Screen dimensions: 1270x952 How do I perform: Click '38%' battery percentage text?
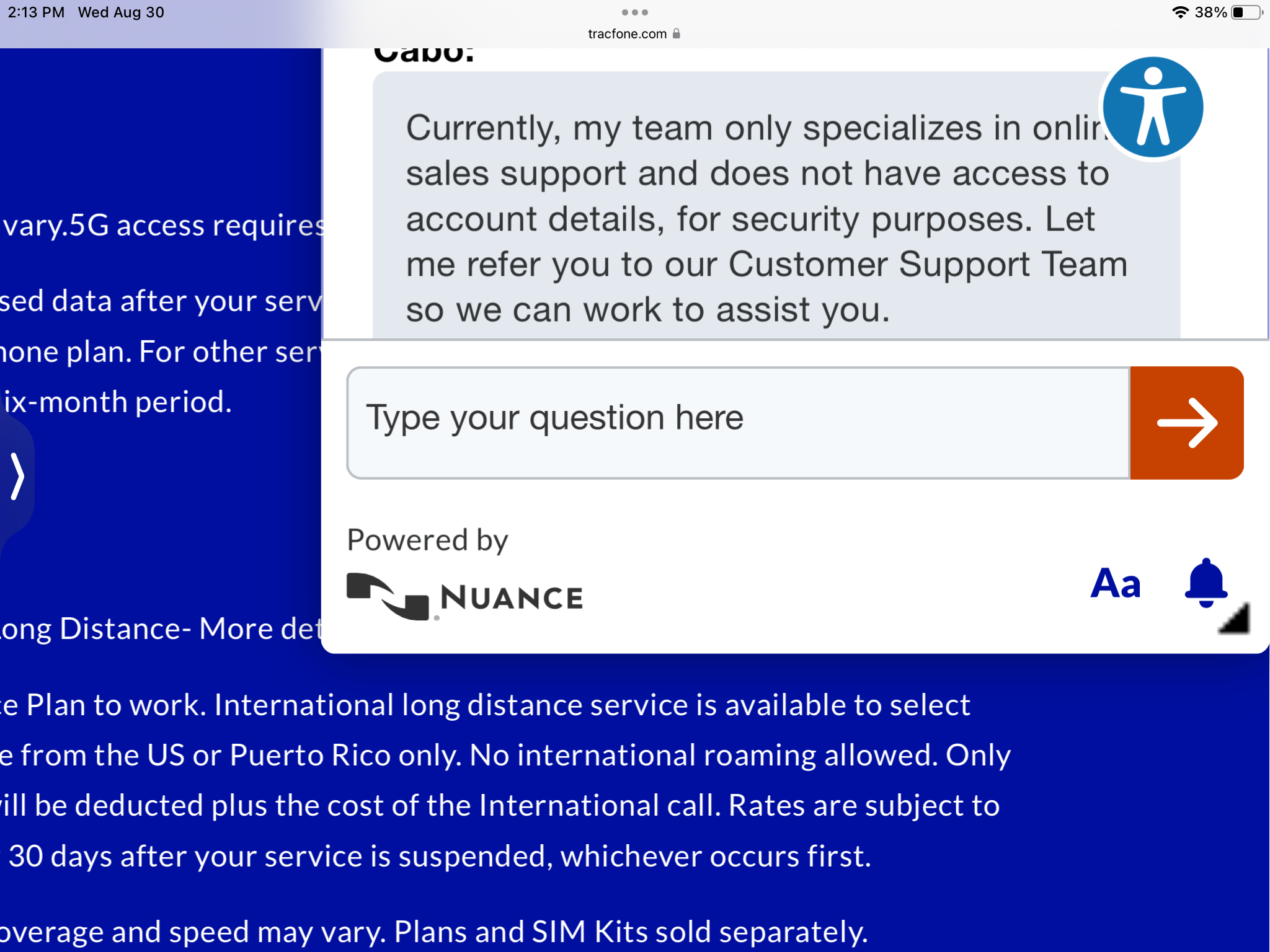pyautogui.click(x=1210, y=12)
